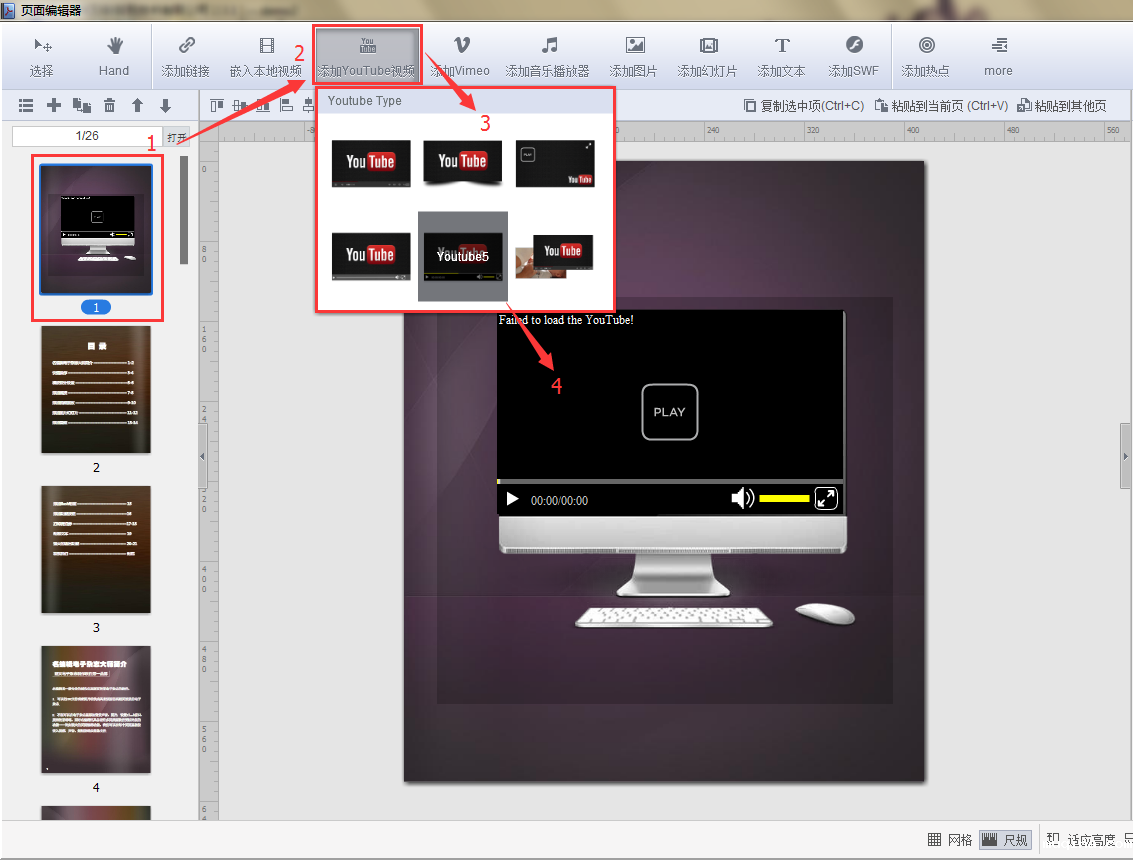Click the Add Image (添加图片) icon
Image resolution: width=1133 pixels, height=860 pixels.
click(x=634, y=56)
